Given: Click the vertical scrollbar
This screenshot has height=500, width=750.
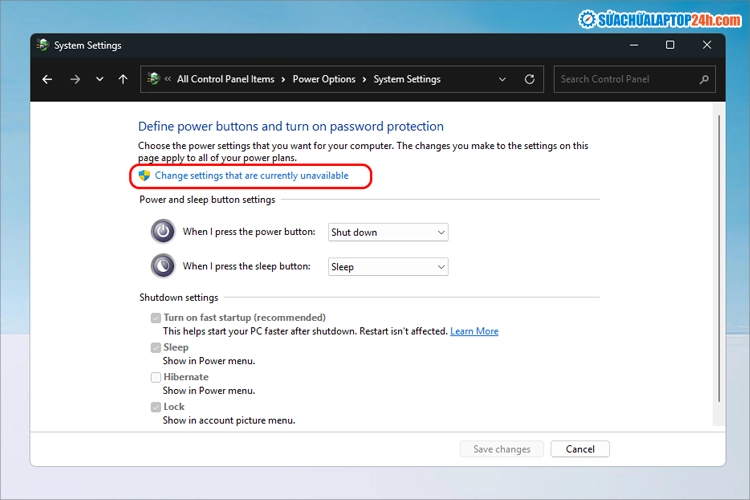Looking at the screenshot, I should coord(719,258).
